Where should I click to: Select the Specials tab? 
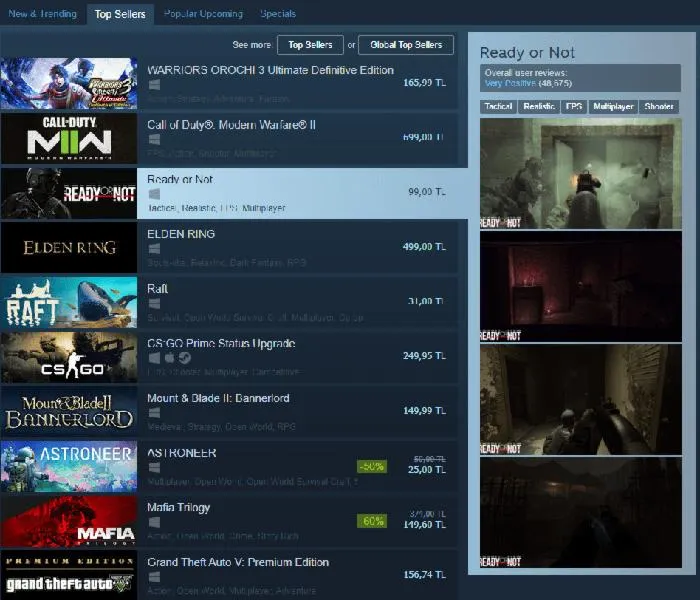coord(277,14)
